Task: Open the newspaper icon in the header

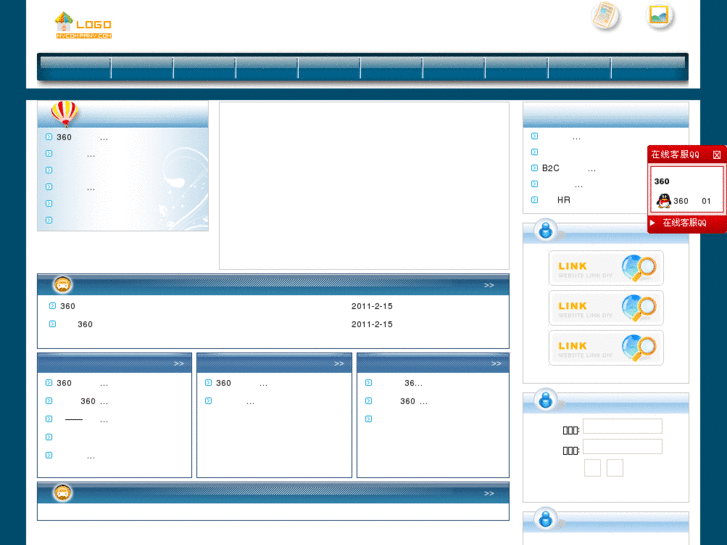Action: point(606,15)
